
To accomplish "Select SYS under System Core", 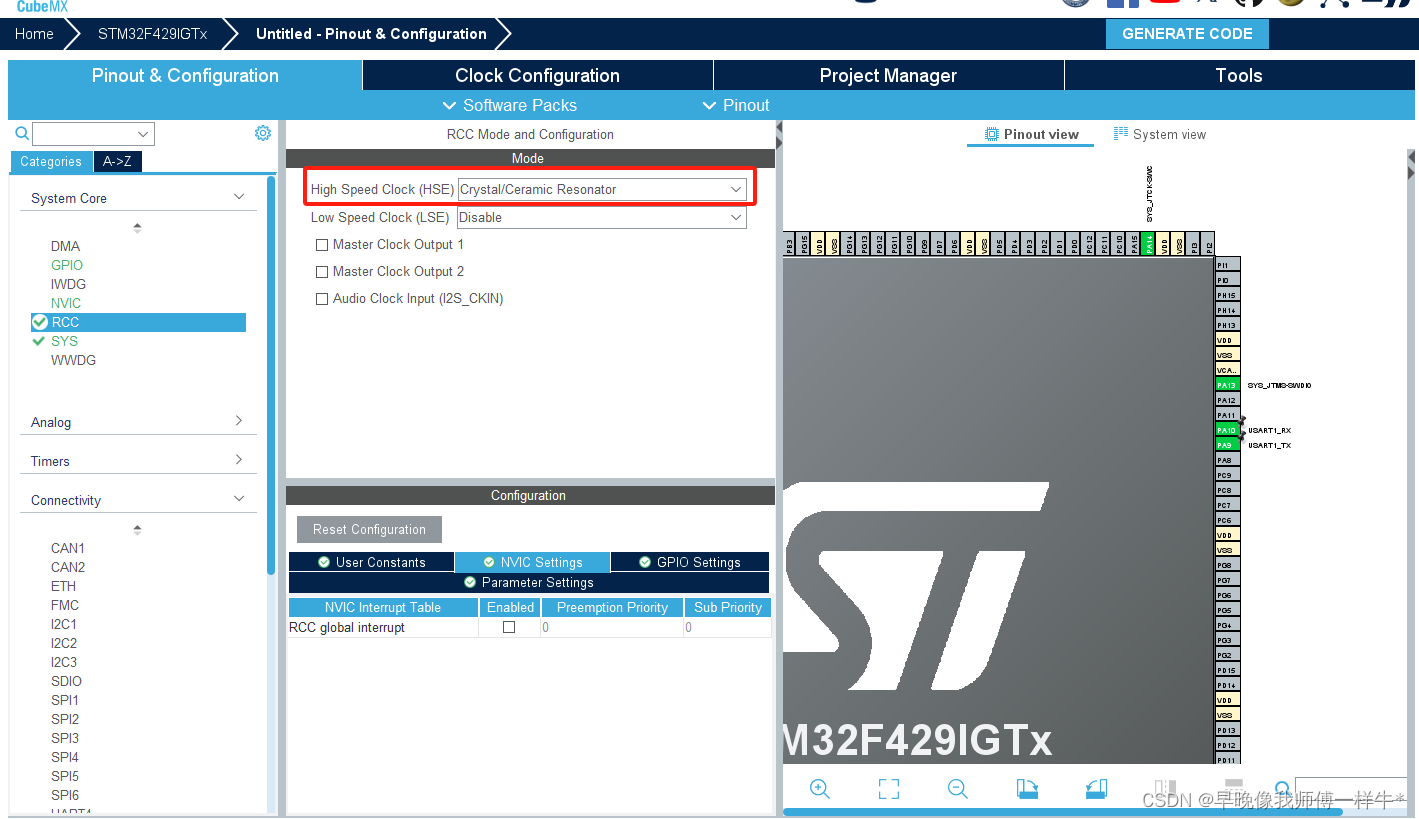I will 64,341.
